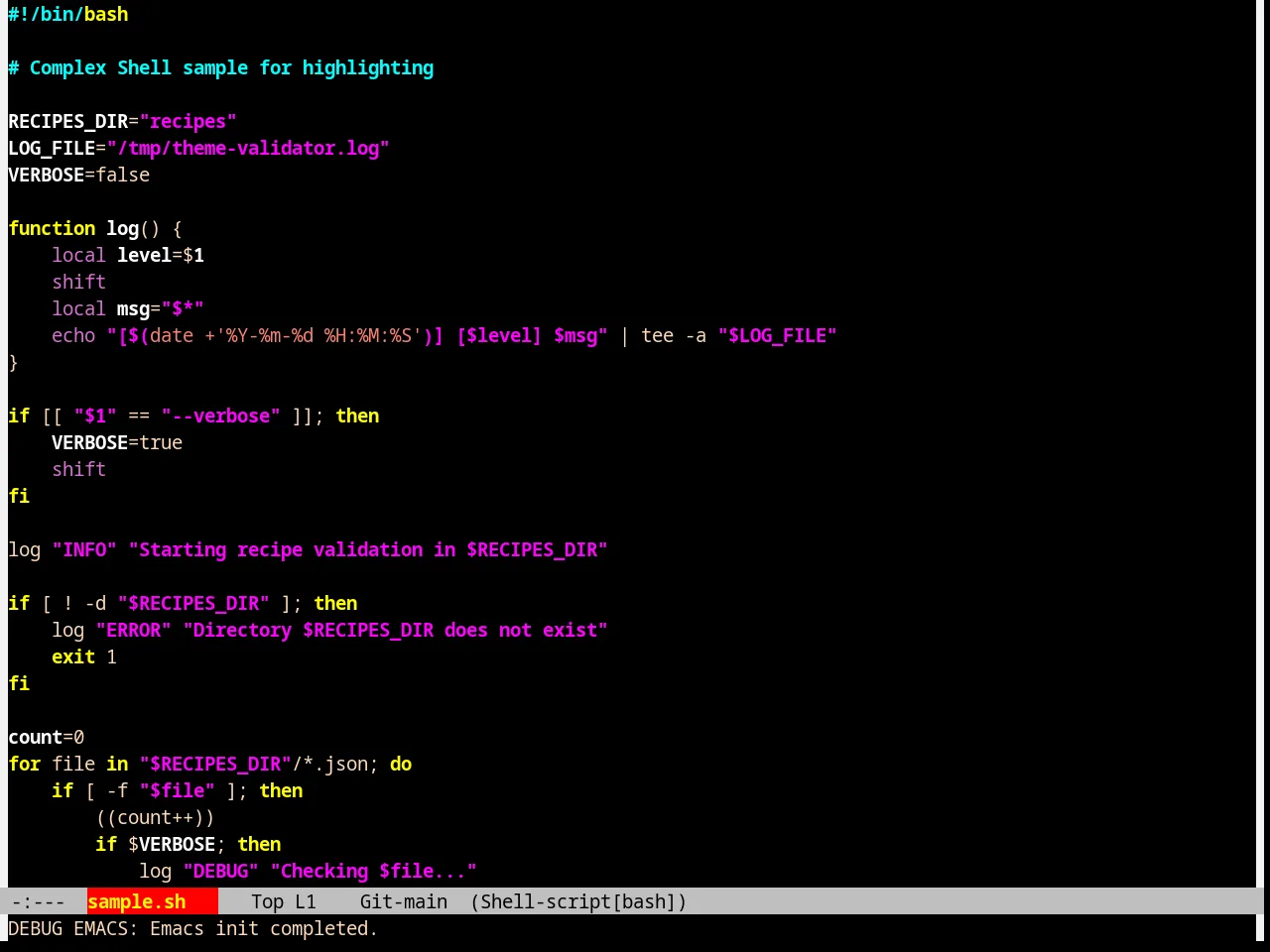Click the ((count++)) arithmetic expression

(156, 817)
